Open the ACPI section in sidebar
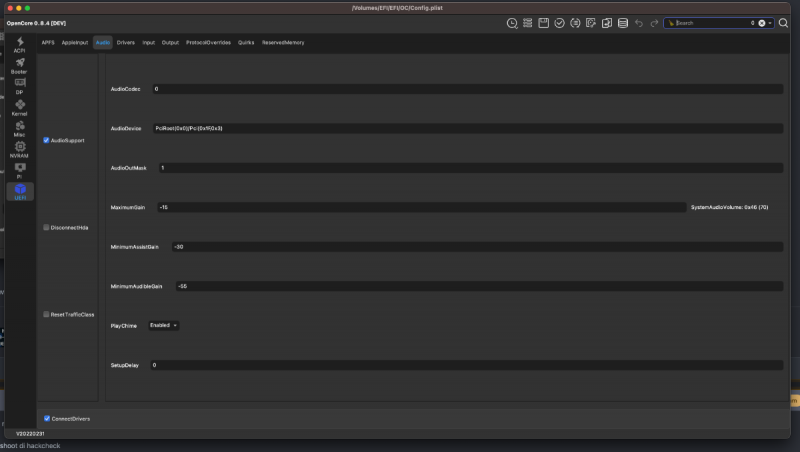Screen dimensions: 800x452 [x=19, y=44]
